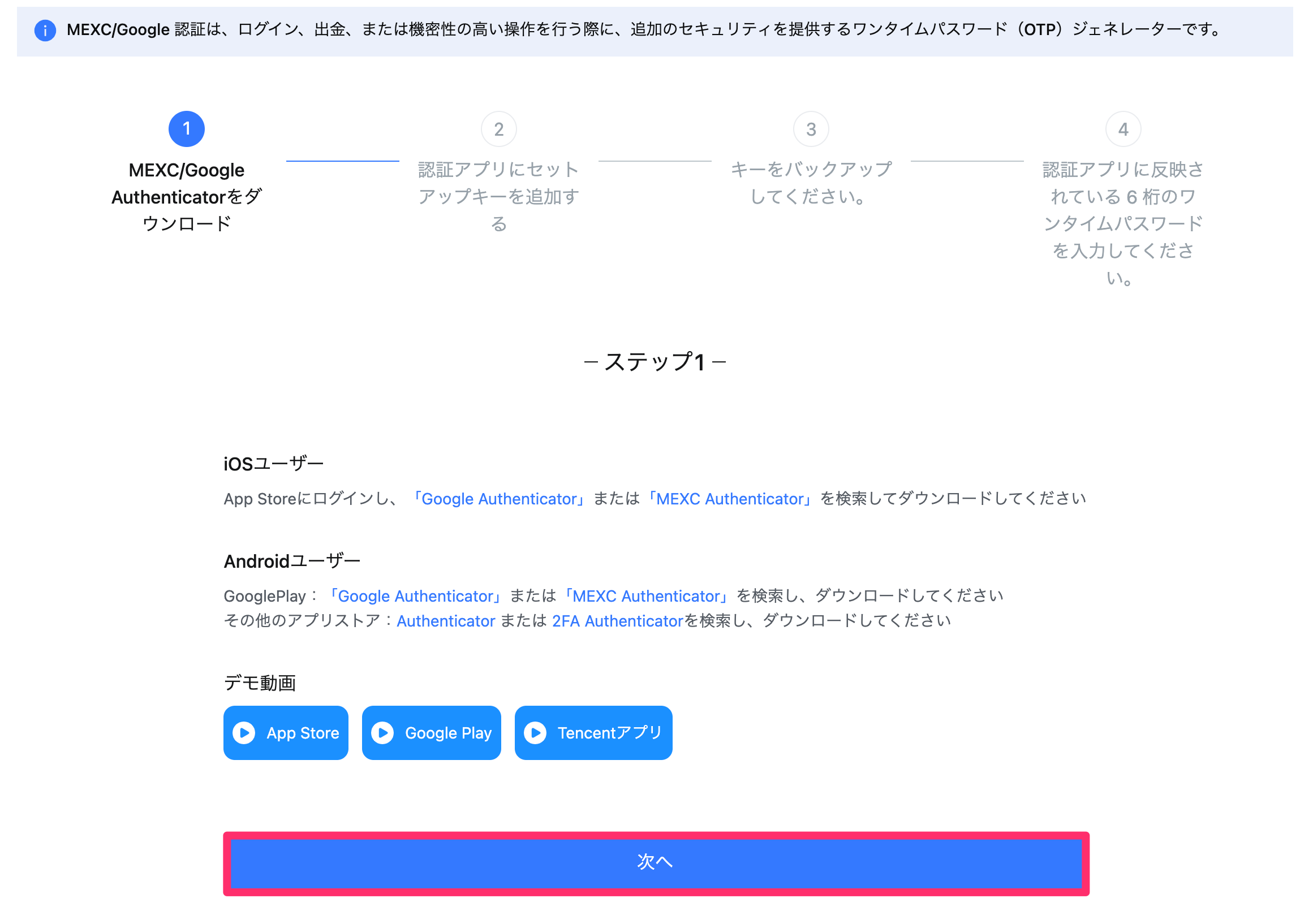This screenshot has height=924, width=1300.
Task: Click the step 1 circle indicator
Action: click(x=187, y=129)
